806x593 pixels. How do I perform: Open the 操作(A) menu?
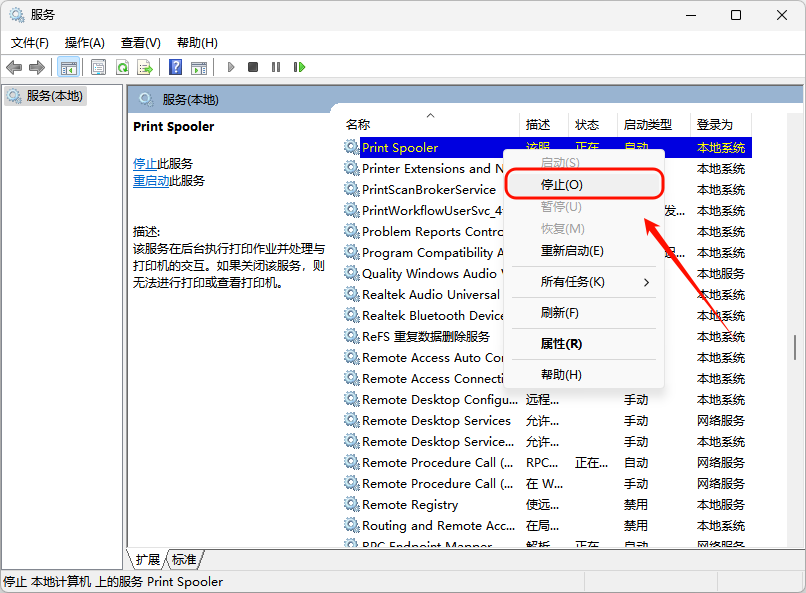point(84,43)
